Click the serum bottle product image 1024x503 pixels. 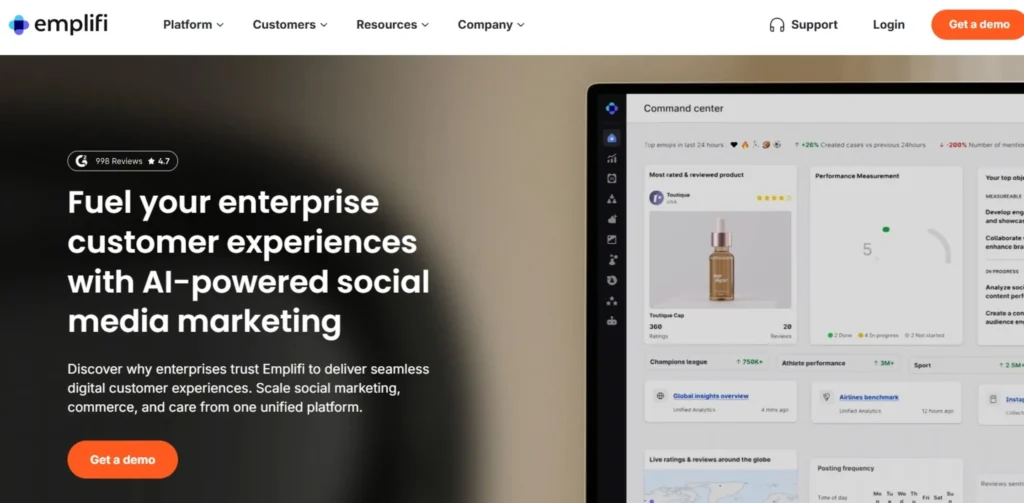[x=720, y=259]
